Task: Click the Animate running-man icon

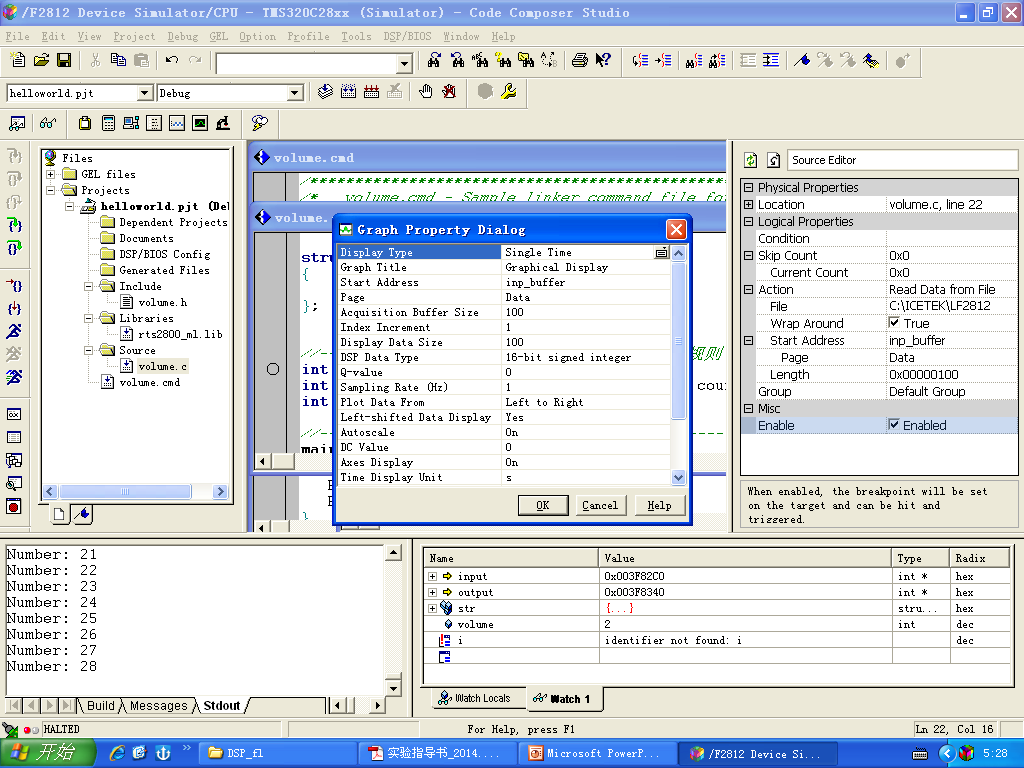Action: point(14,377)
